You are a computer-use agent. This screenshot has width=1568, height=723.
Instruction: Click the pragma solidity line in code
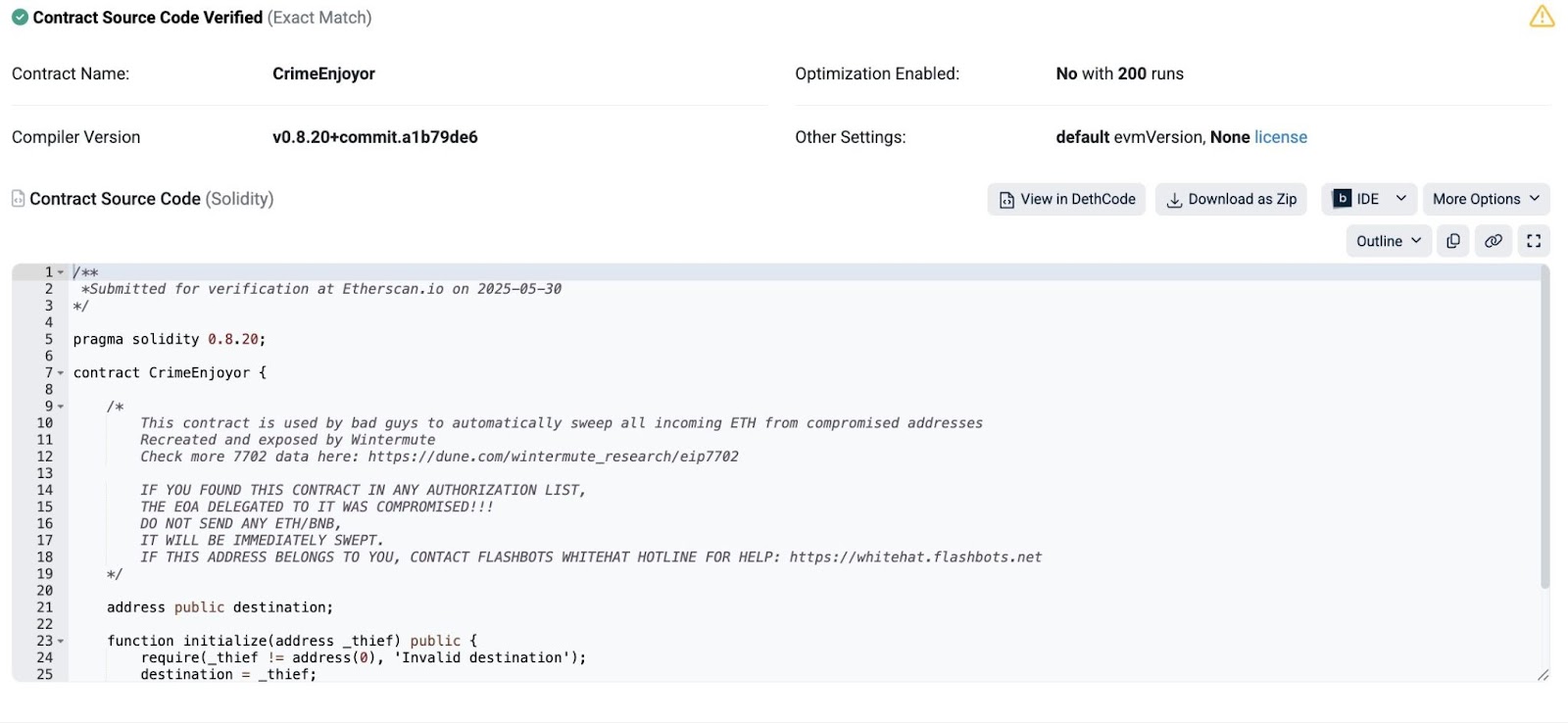[169, 339]
